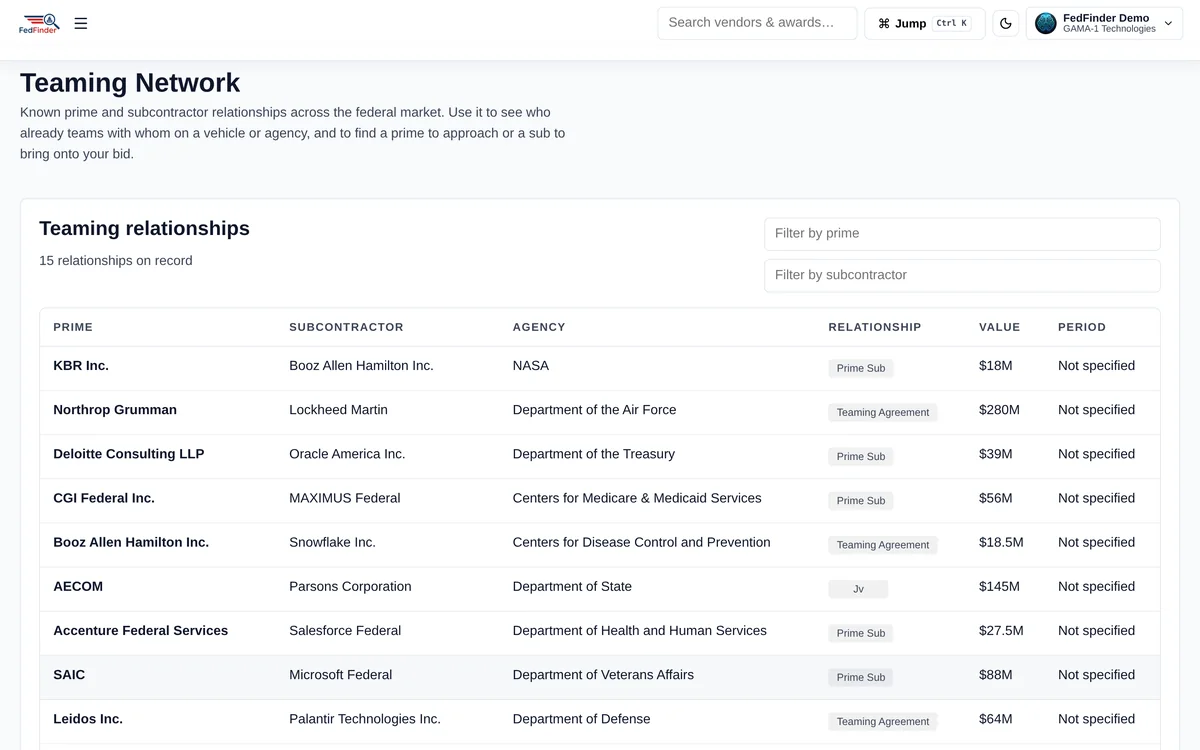Click Department of Veterans Affairs agency
The image size is (1200, 750).
pos(603,675)
